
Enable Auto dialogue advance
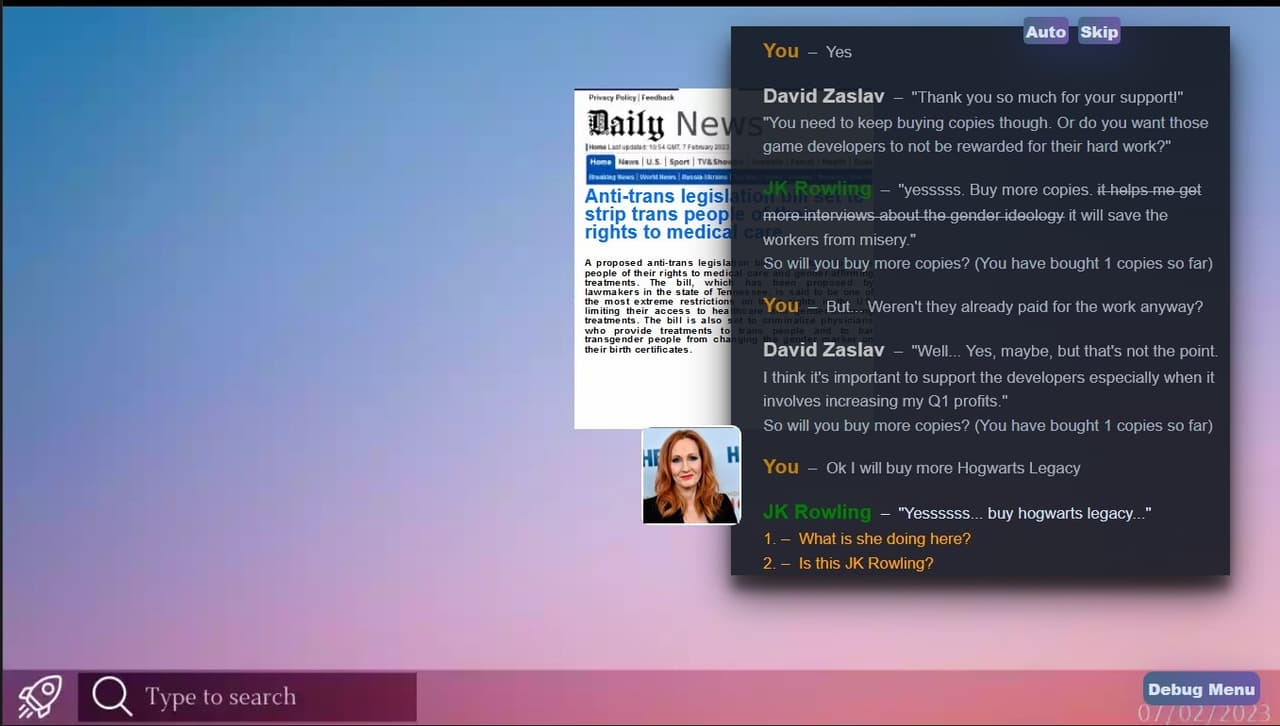pyautogui.click(x=1046, y=32)
